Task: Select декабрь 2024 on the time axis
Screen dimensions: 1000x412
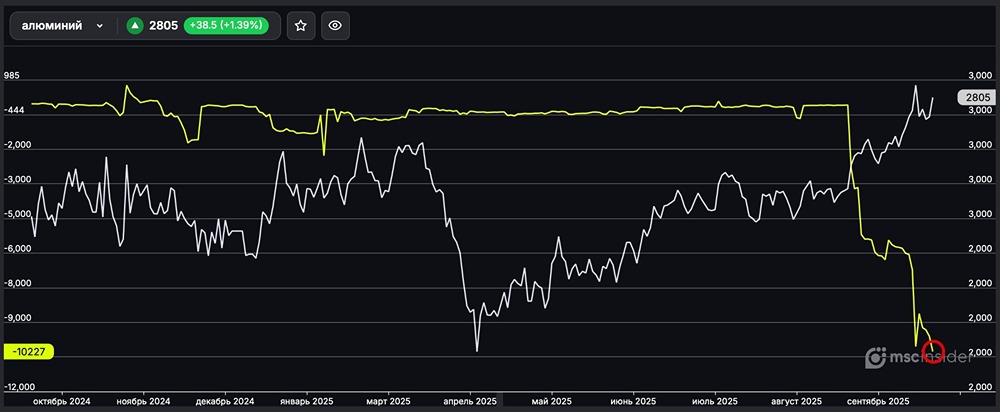Action: coord(226,401)
